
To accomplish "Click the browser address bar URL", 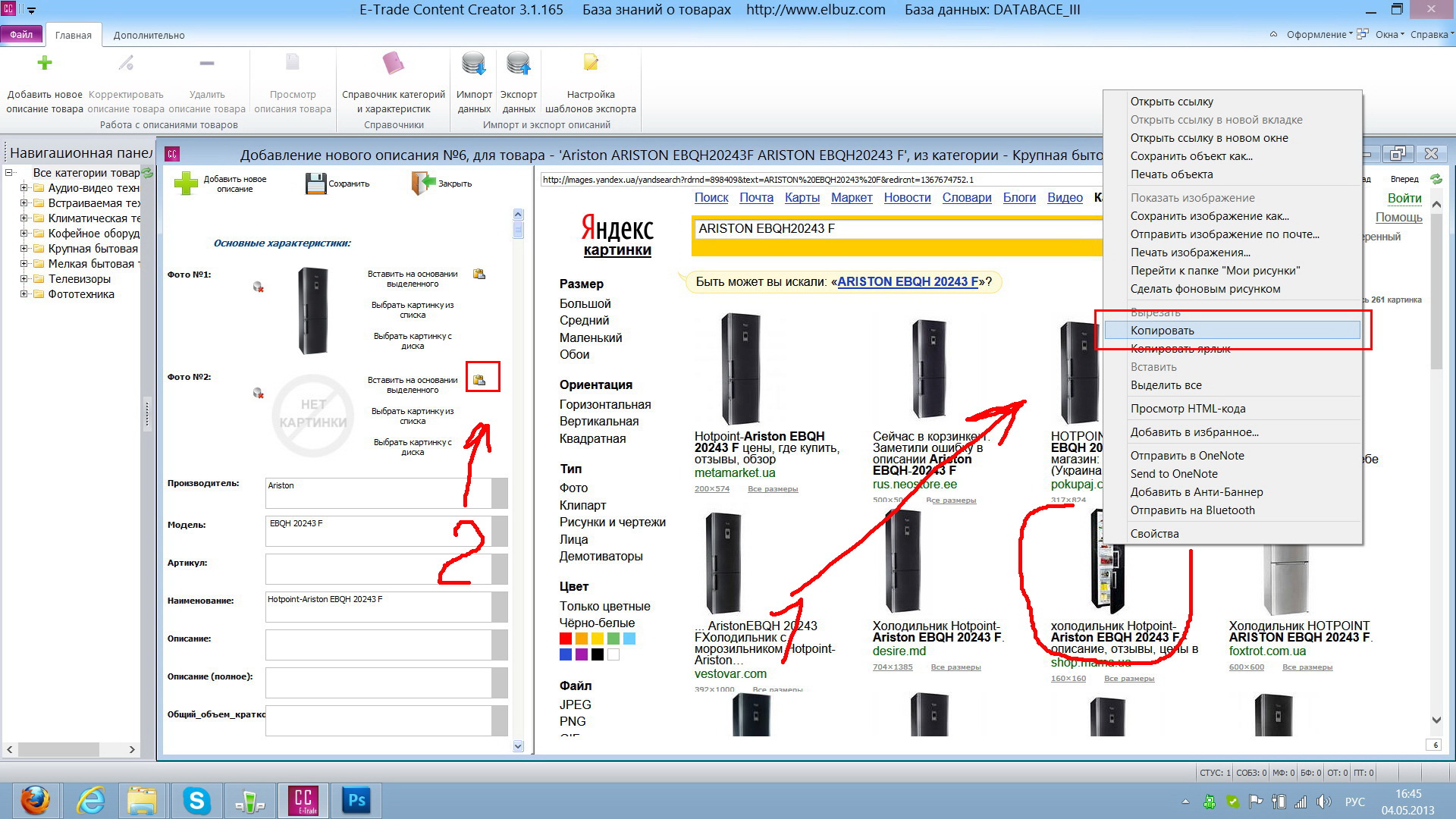I will [x=821, y=180].
